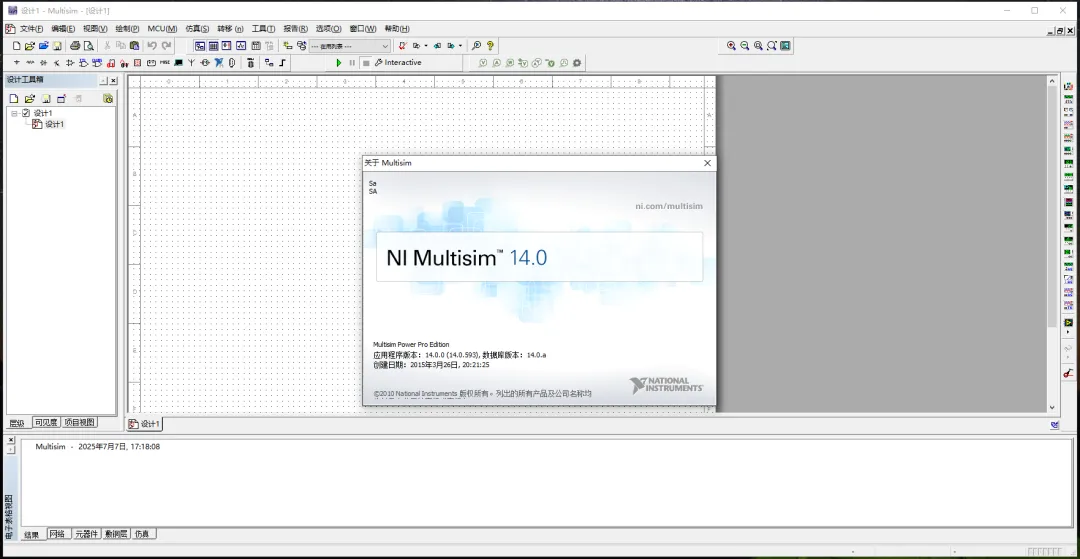Viewport: 1080px width, 559px height.
Task: Switch to the 元器件 spreadsheet tab
Action: point(87,534)
